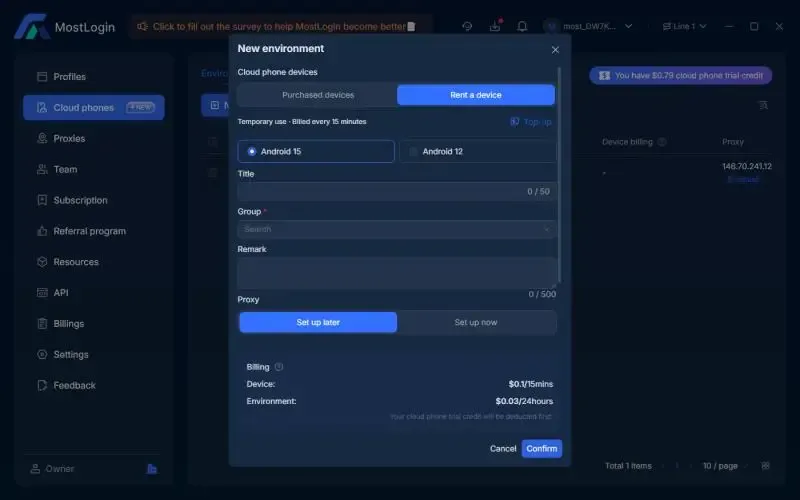The image size is (800, 500).
Task: Click the Device billing help icon
Action: pos(662,142)
